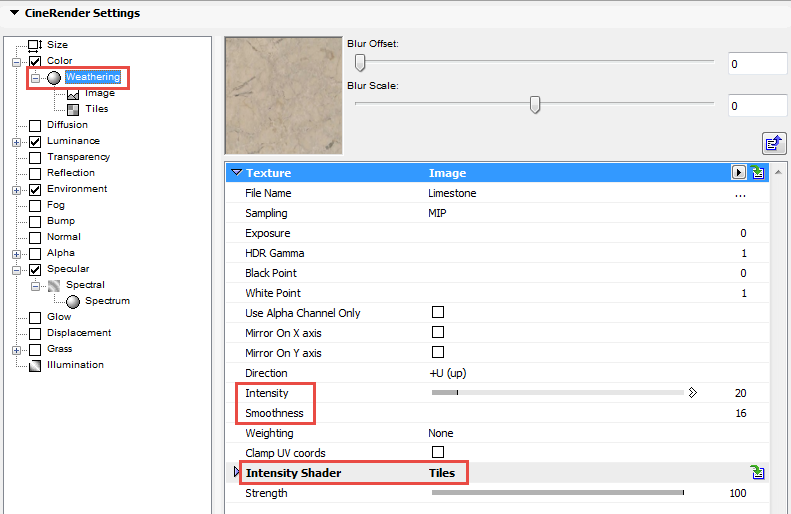The width and height of the screenshot is (791, 514).
Task: Collapse the Spectral tree node
Action: click(35, 286)
